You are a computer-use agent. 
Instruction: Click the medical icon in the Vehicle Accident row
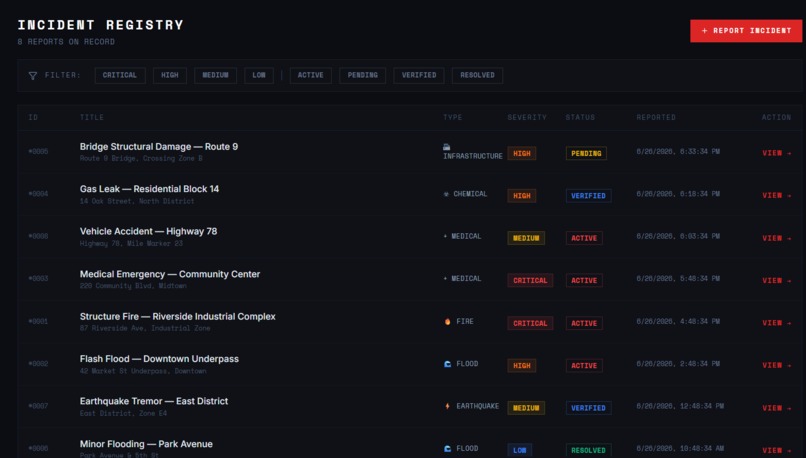click(x=445, y=236)
